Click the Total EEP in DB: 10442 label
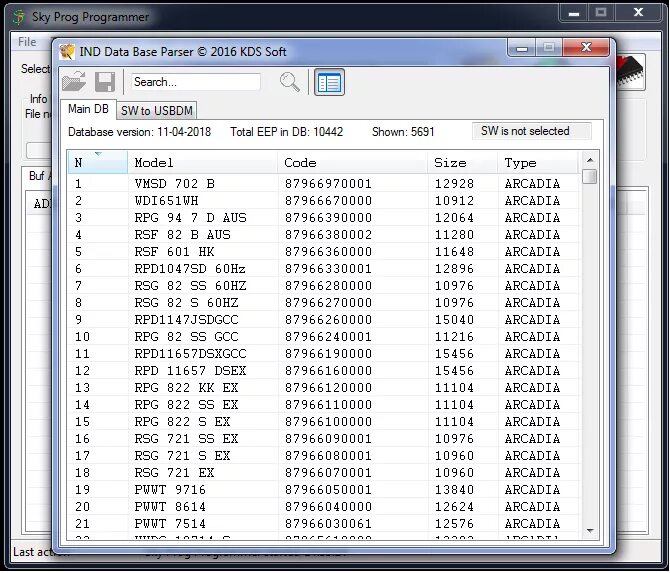The width and height of the screenshot is (670, 573). [286, 132]
